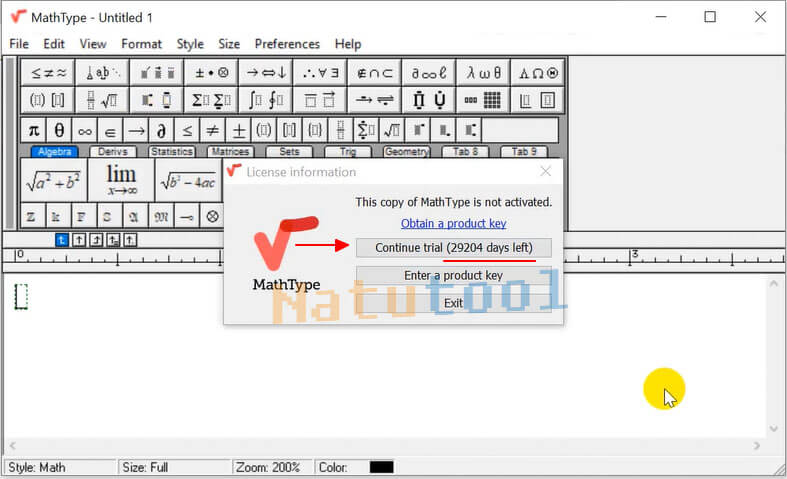The image size is (787, 479).
Task: Switch to Tab 8
Action: coord(465,152)
